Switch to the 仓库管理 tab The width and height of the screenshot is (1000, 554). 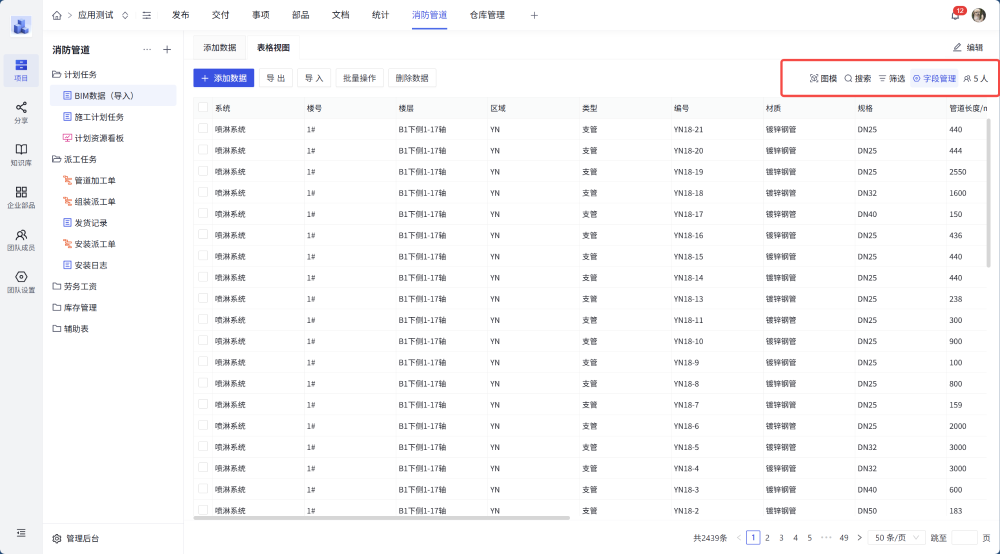[487, 15]
